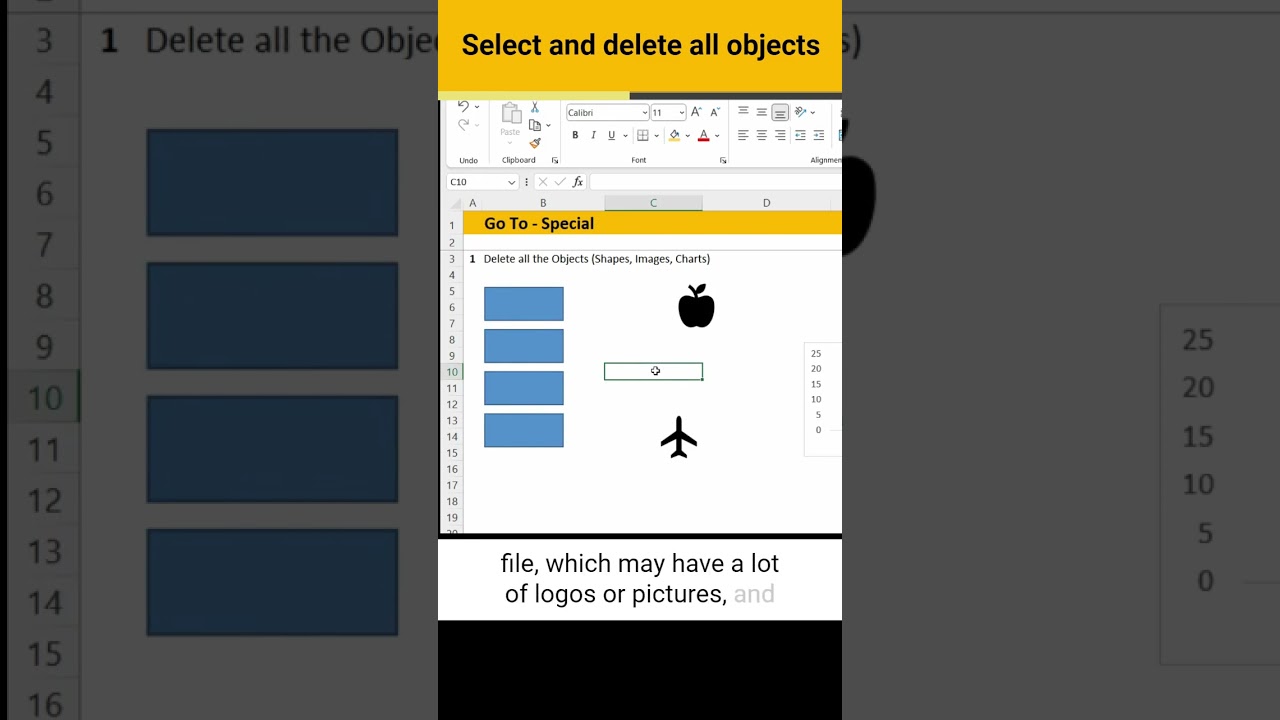Open Clipboard group dialog launcher

(x=555, y=160)
